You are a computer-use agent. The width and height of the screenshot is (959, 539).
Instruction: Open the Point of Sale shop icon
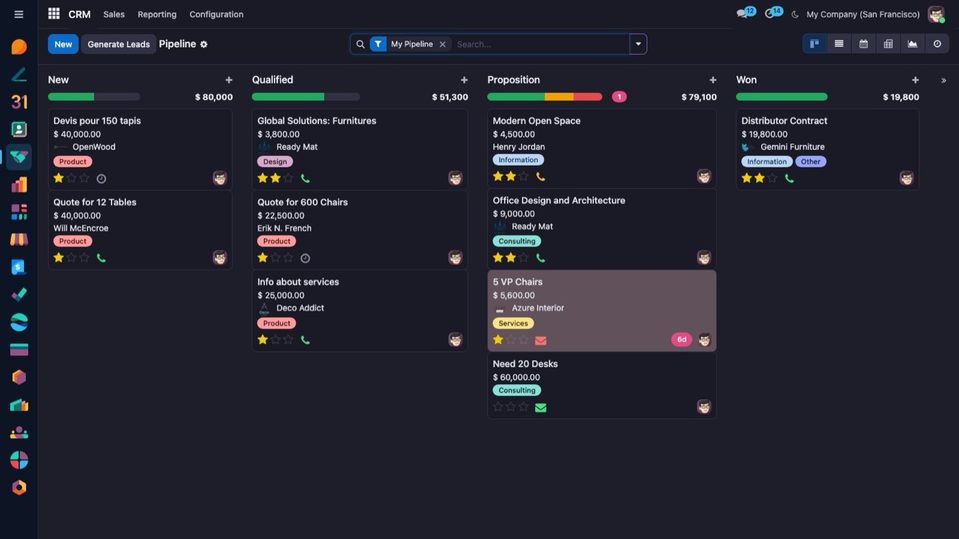[x=19, y=239]
